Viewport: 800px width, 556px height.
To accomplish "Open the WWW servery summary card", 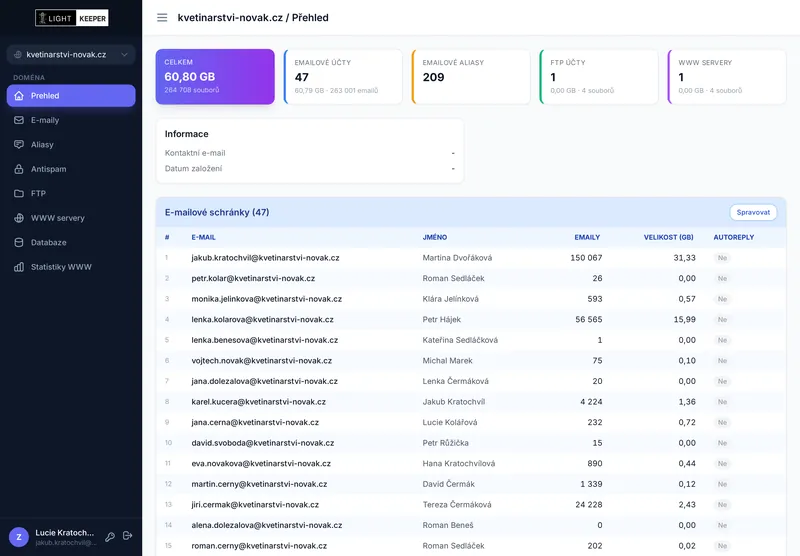I will click(x=727, y=77).
